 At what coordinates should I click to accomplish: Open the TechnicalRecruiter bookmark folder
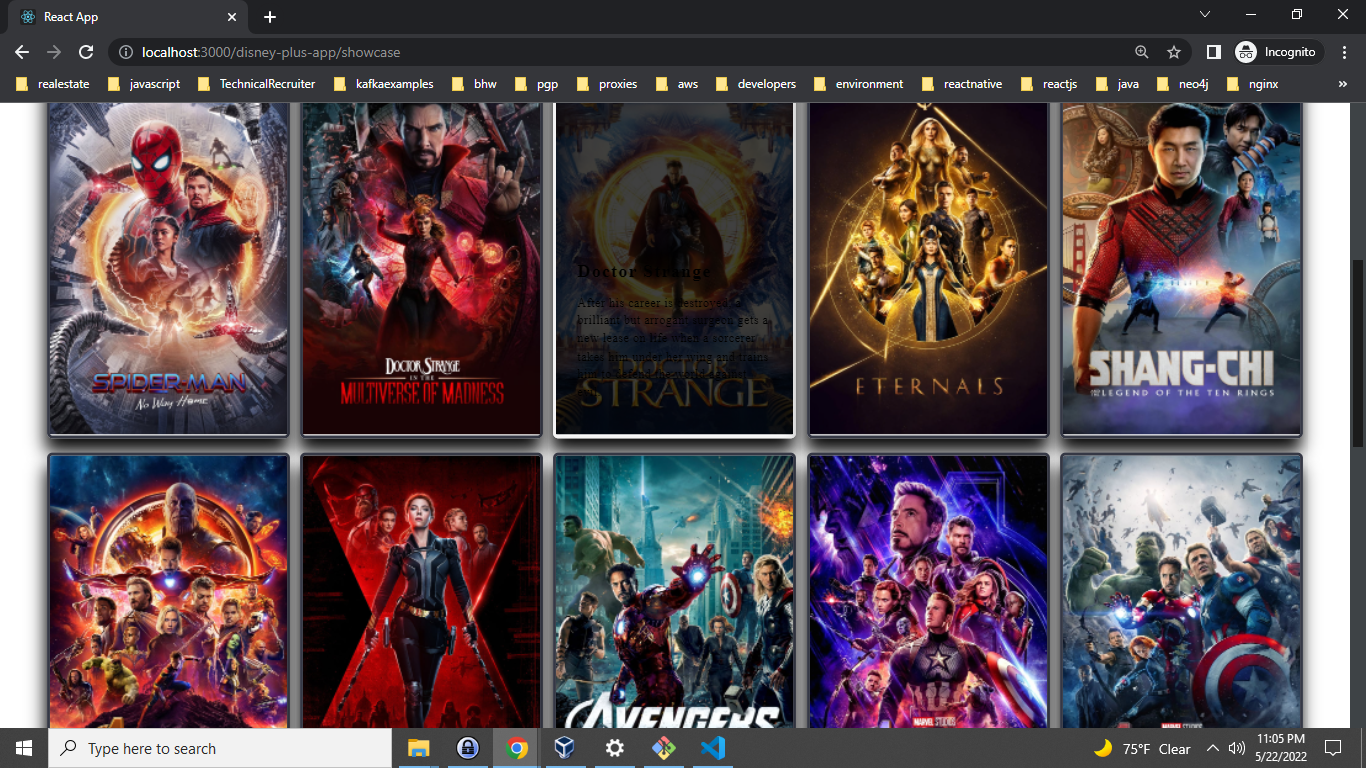[x=257, y=84]
